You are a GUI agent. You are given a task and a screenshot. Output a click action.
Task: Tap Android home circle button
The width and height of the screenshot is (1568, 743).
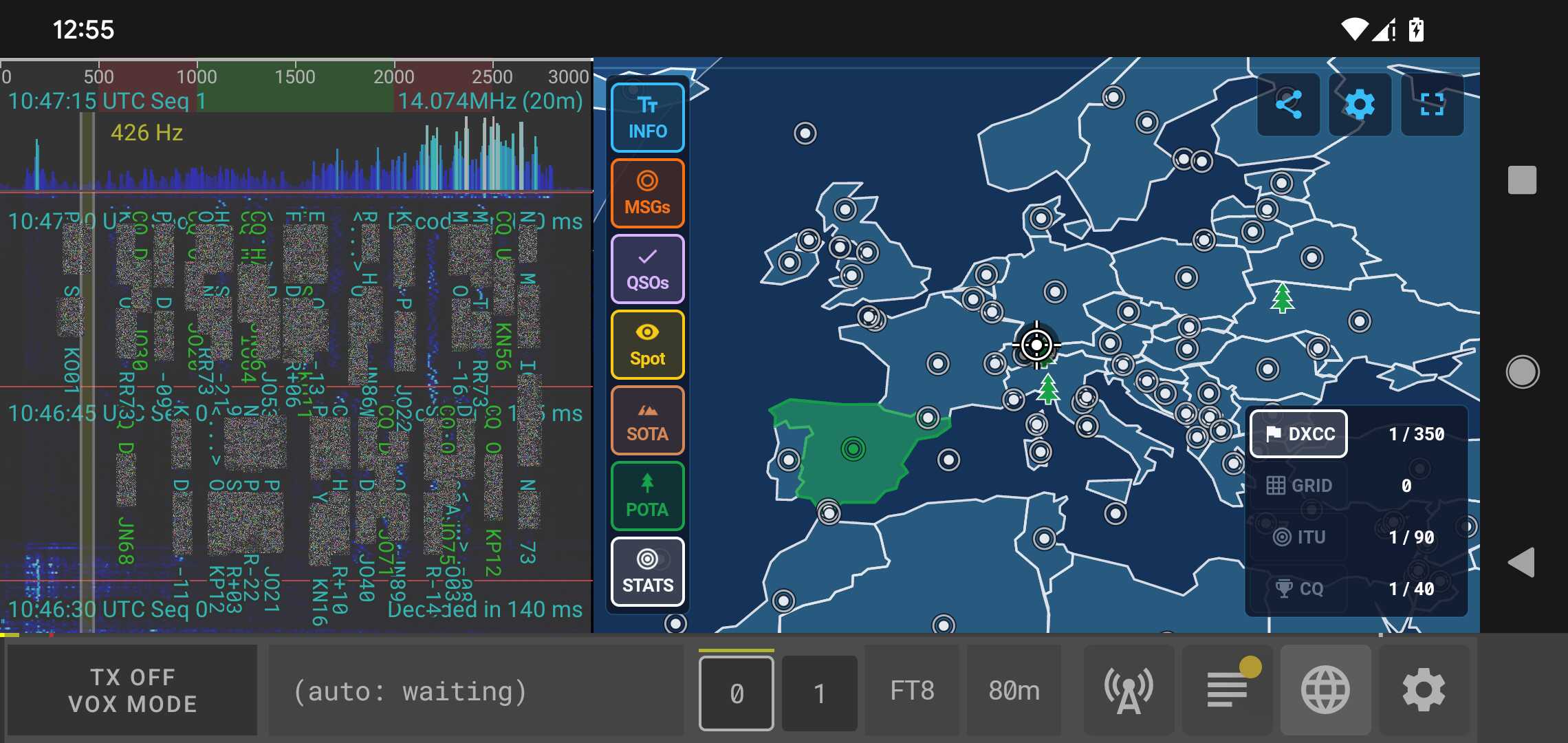pyautogui.click(x=1522, y=372)
